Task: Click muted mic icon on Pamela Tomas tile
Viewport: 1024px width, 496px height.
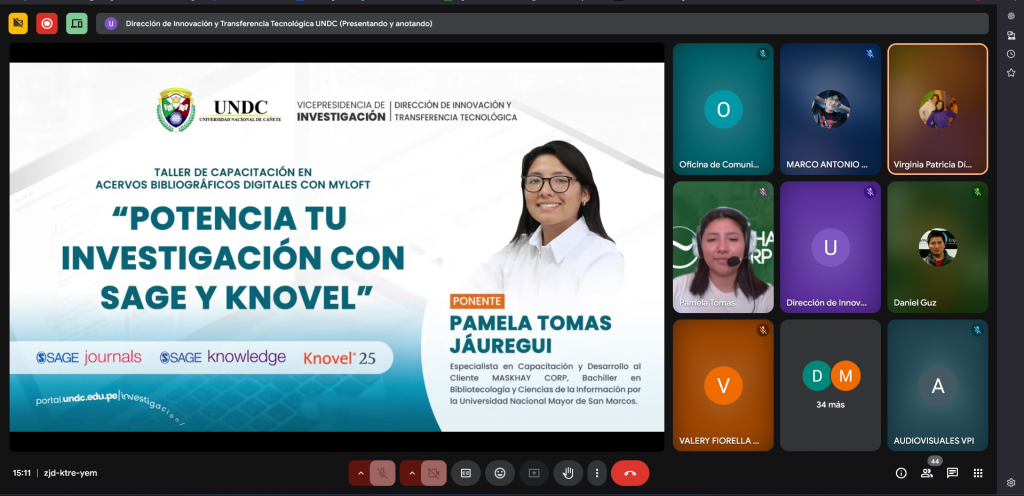Action: 763,192
